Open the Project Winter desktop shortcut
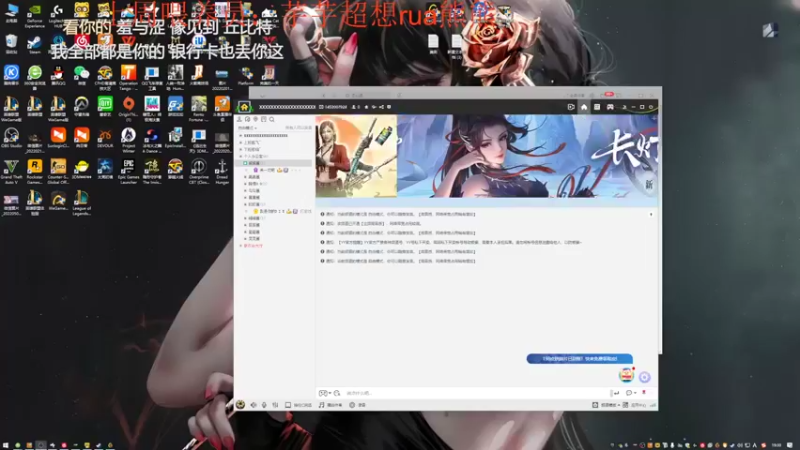Viewport: 800px width, 450px height. click(128, 139)
